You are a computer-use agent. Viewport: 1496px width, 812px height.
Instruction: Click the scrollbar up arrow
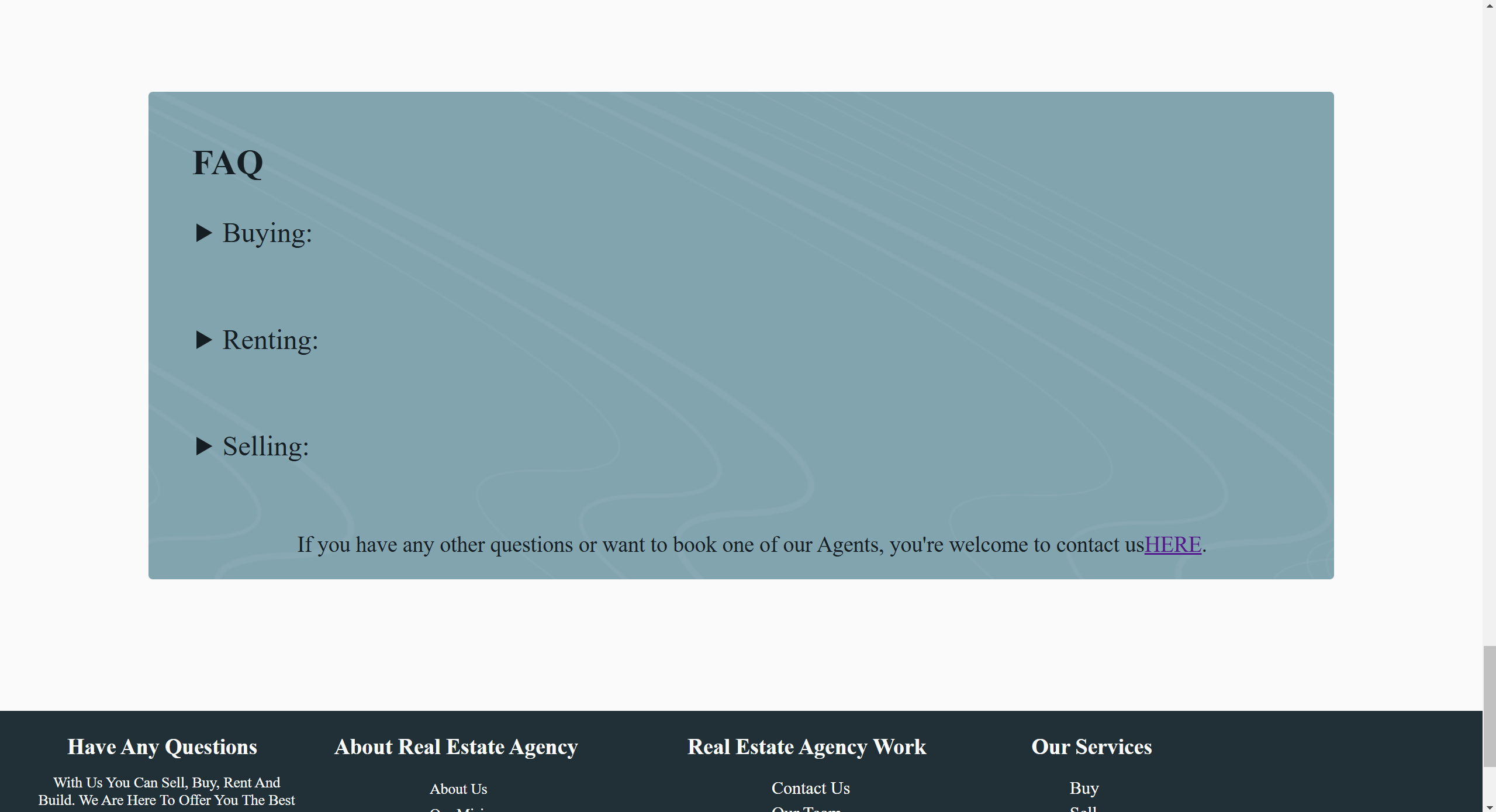click(1489, 5)
